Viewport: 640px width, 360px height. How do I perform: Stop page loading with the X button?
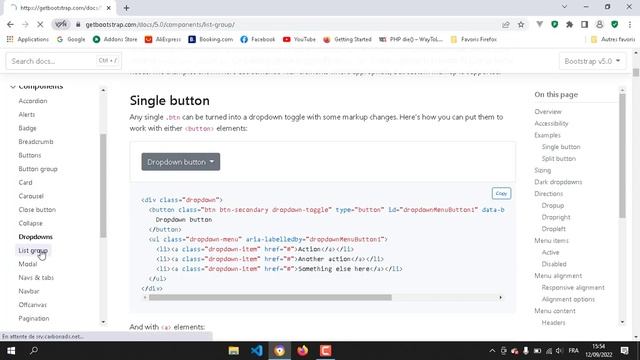[x=40, y=24]
